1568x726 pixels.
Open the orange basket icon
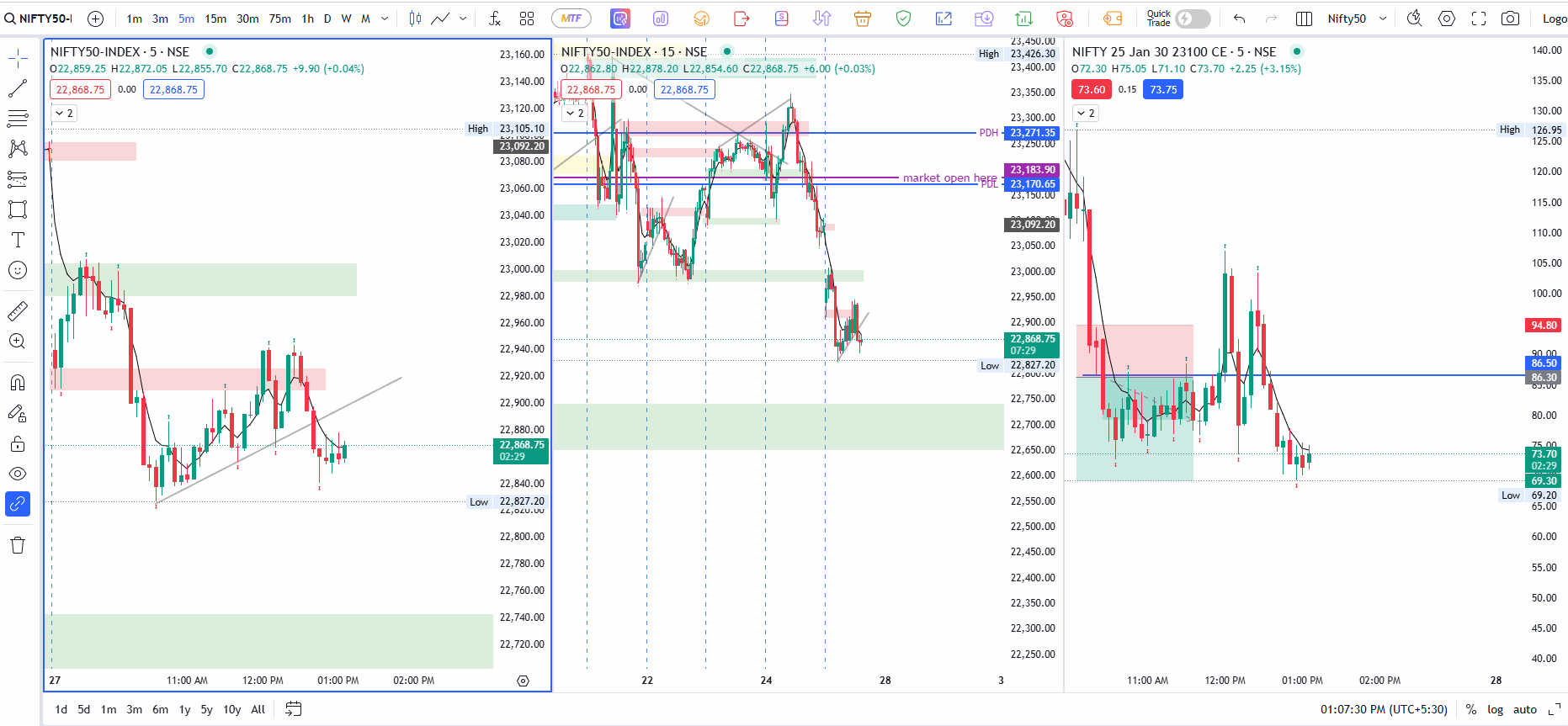(863, 19)
